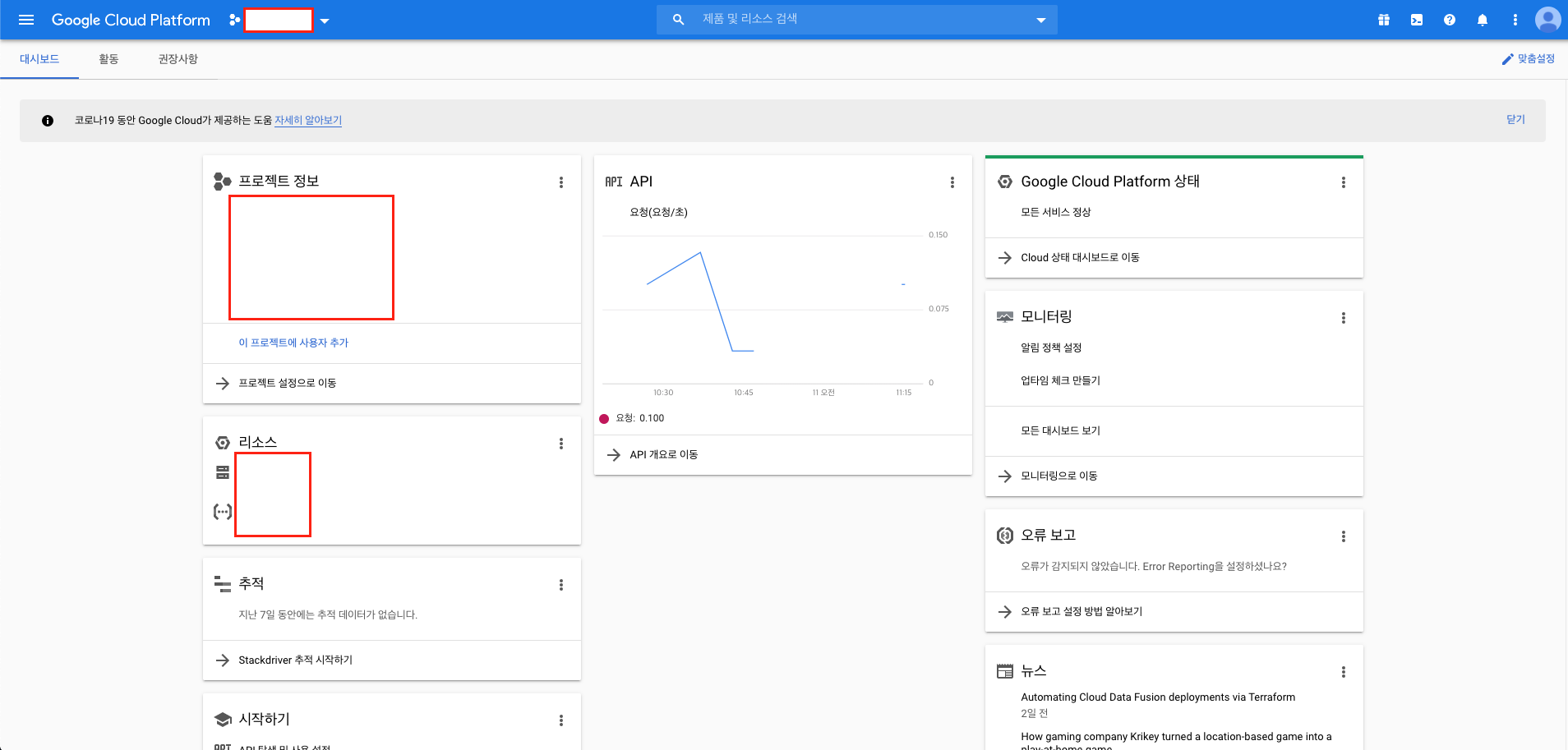Click the project hexagon icon in header

click(235, 20)
